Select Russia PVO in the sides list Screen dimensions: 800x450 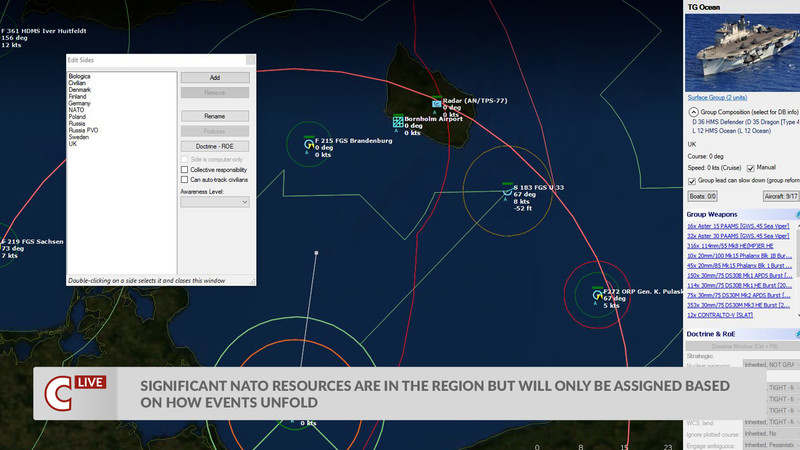[x=84, y=130]
